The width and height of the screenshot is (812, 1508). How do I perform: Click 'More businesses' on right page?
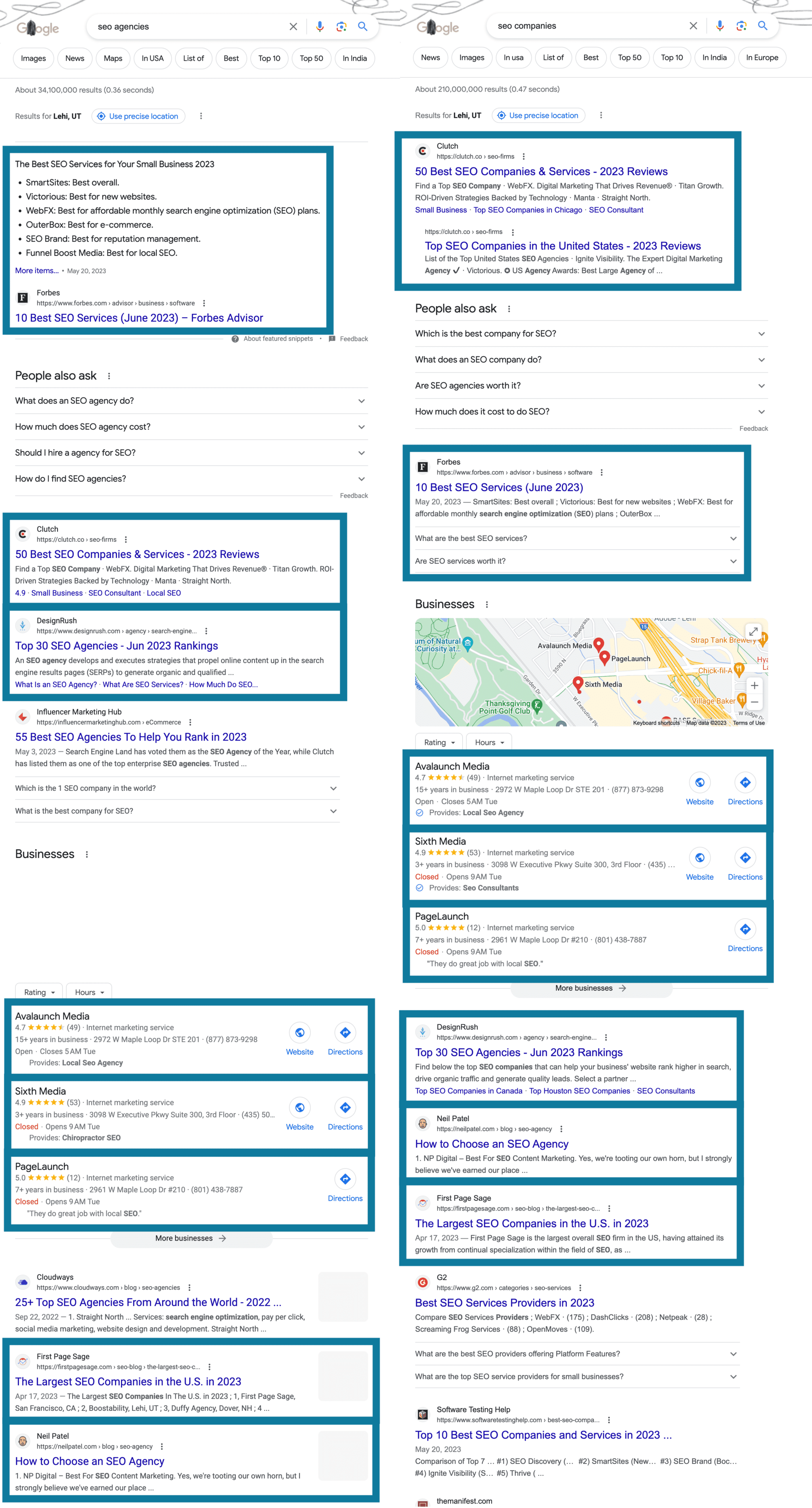coord(591,988)
